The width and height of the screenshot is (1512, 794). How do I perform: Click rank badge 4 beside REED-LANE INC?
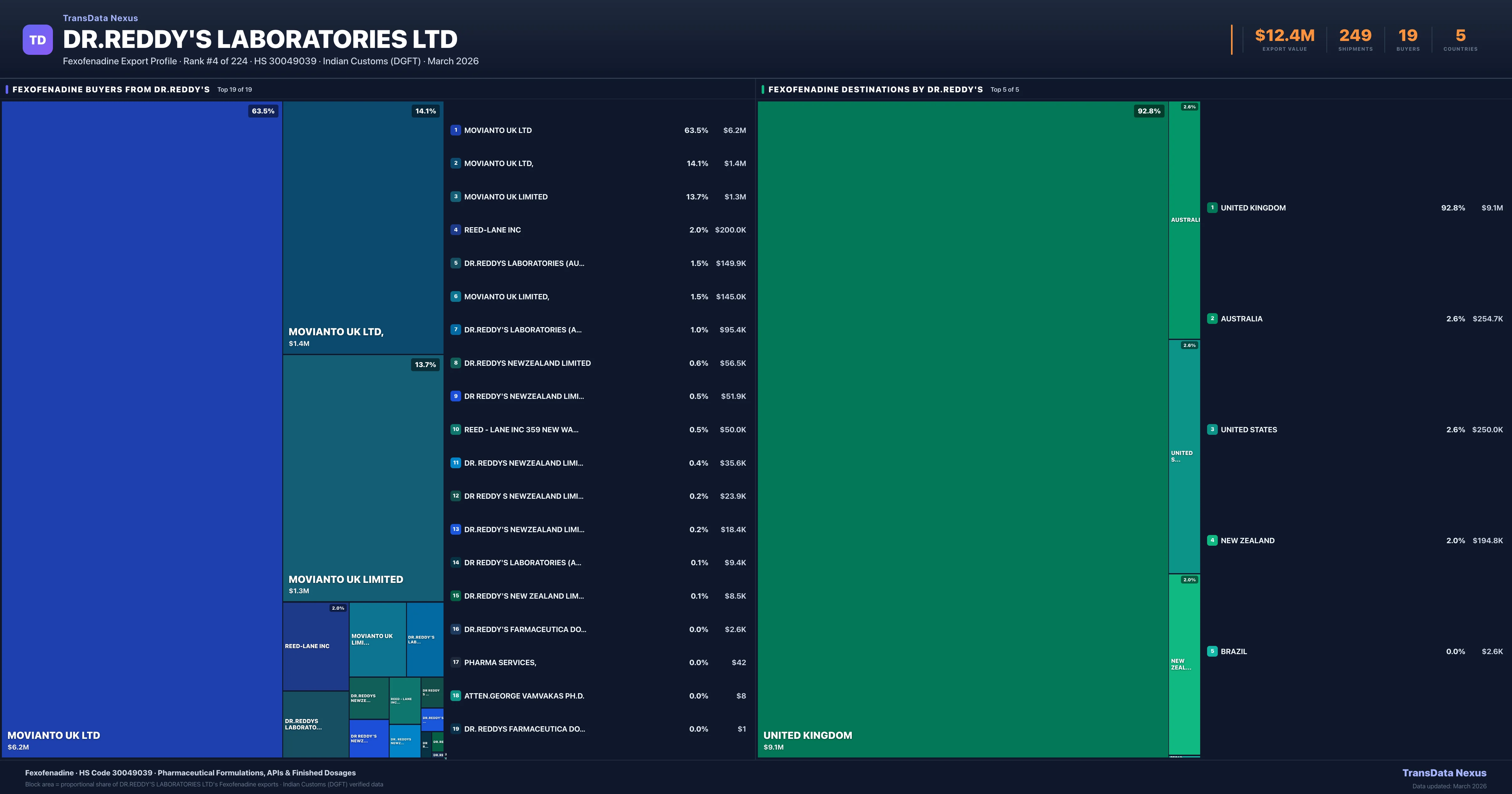(x=456, y=230)
